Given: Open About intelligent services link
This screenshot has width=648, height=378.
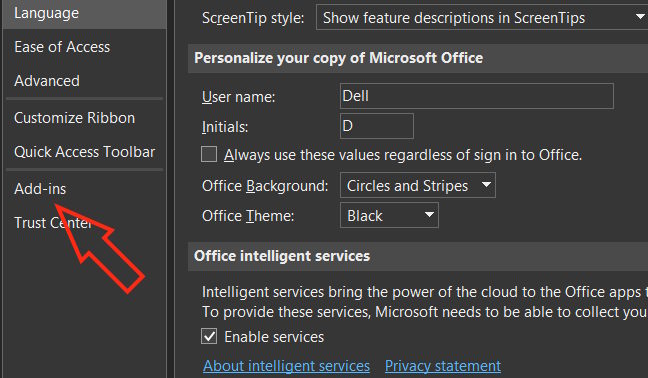Looking at the screenshot, I should pyautogui.click(x=286, y=366).
